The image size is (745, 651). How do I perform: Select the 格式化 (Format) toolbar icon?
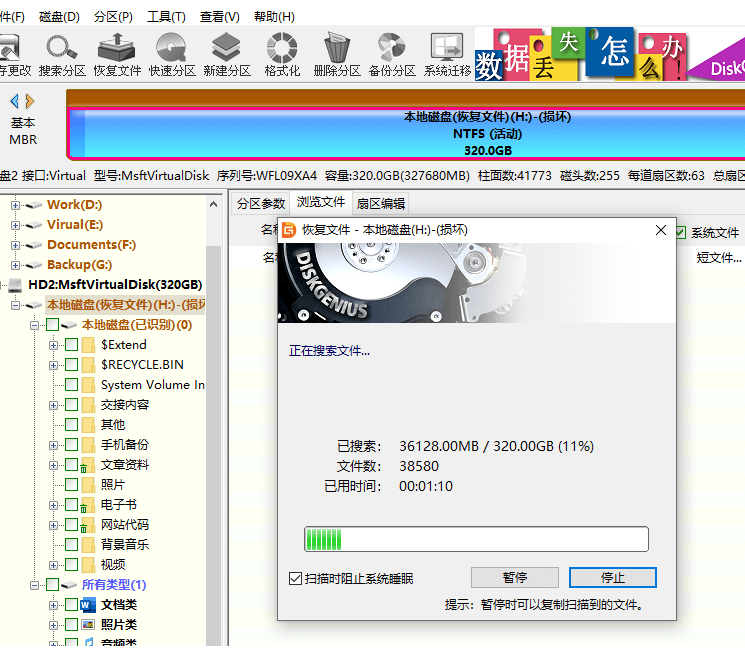[x=282, y=55]
